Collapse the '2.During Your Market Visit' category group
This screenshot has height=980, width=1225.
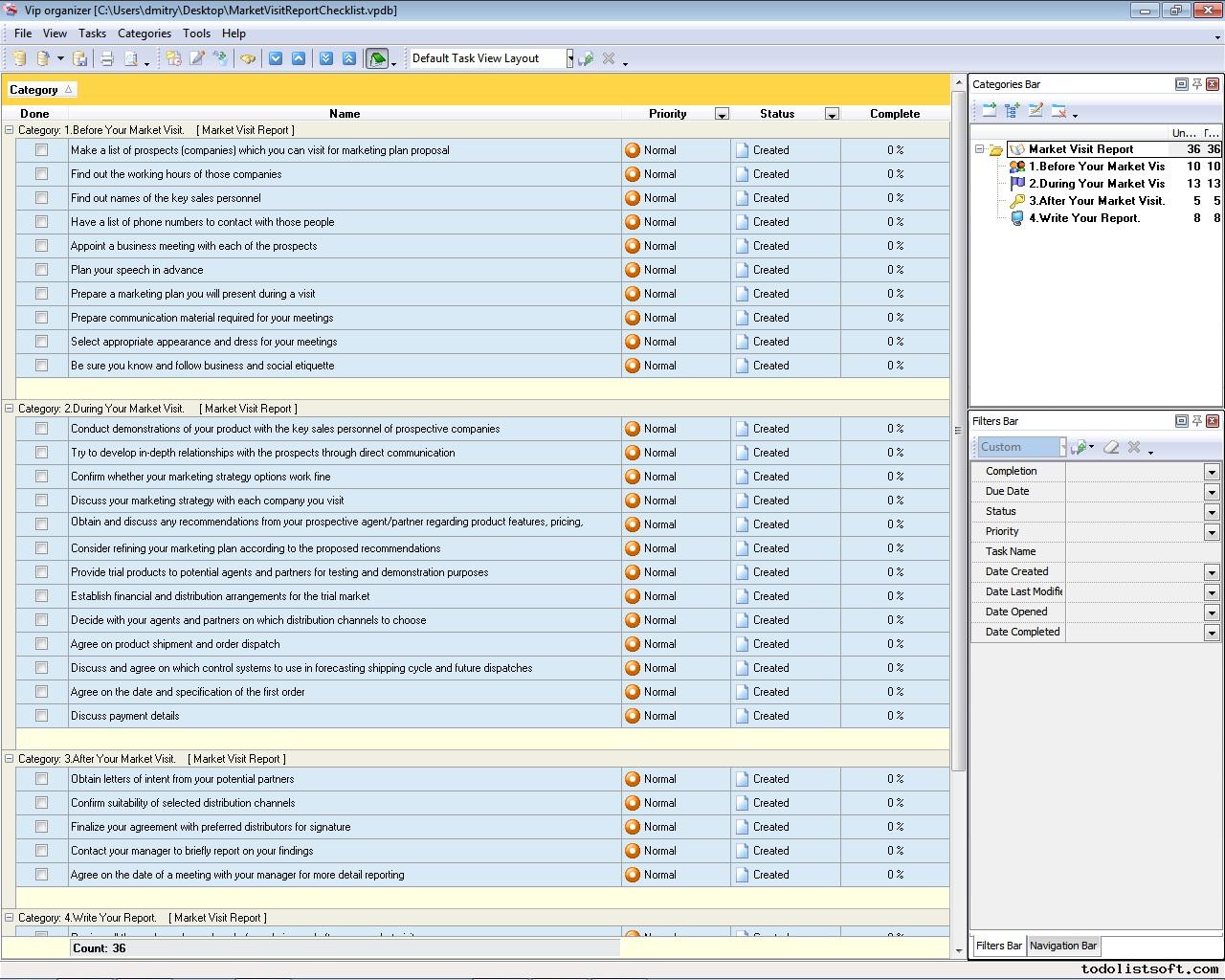coord(10,409)
